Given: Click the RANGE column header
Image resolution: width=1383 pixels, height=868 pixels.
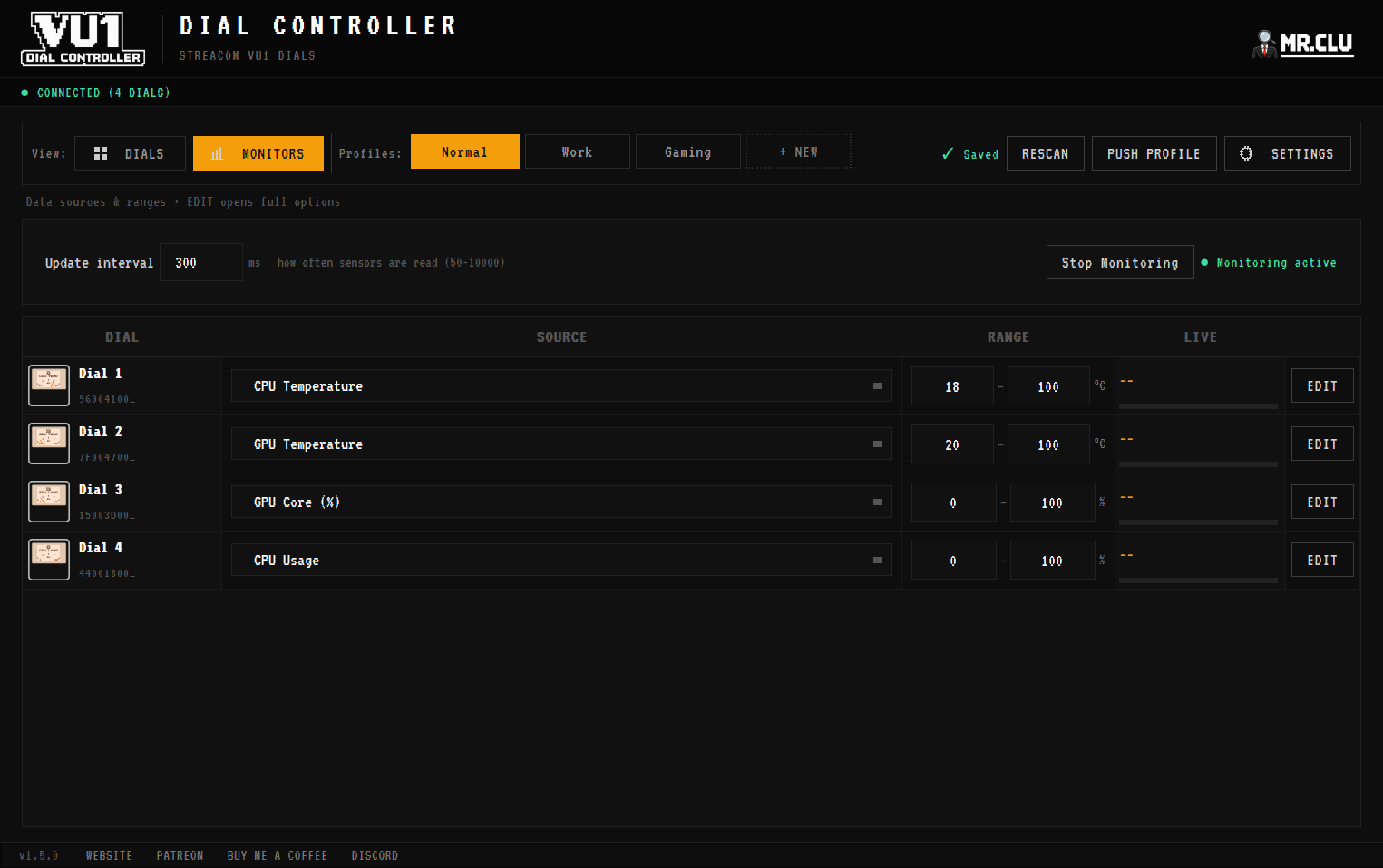Looking at the screenshot, I should point(1008,336).
